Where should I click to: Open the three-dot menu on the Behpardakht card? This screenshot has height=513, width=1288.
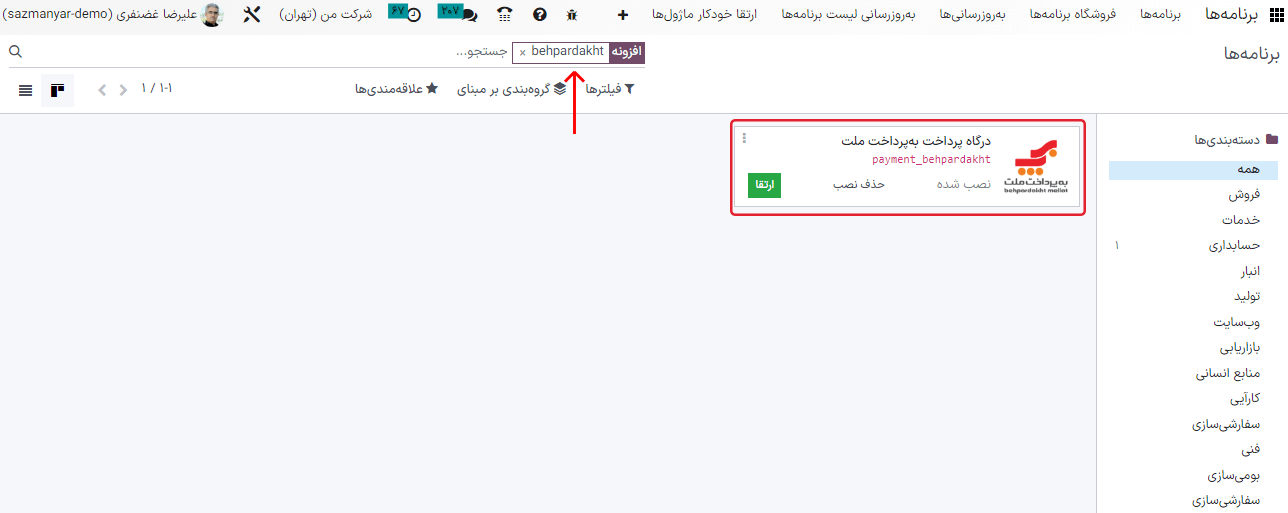(744, 139)
